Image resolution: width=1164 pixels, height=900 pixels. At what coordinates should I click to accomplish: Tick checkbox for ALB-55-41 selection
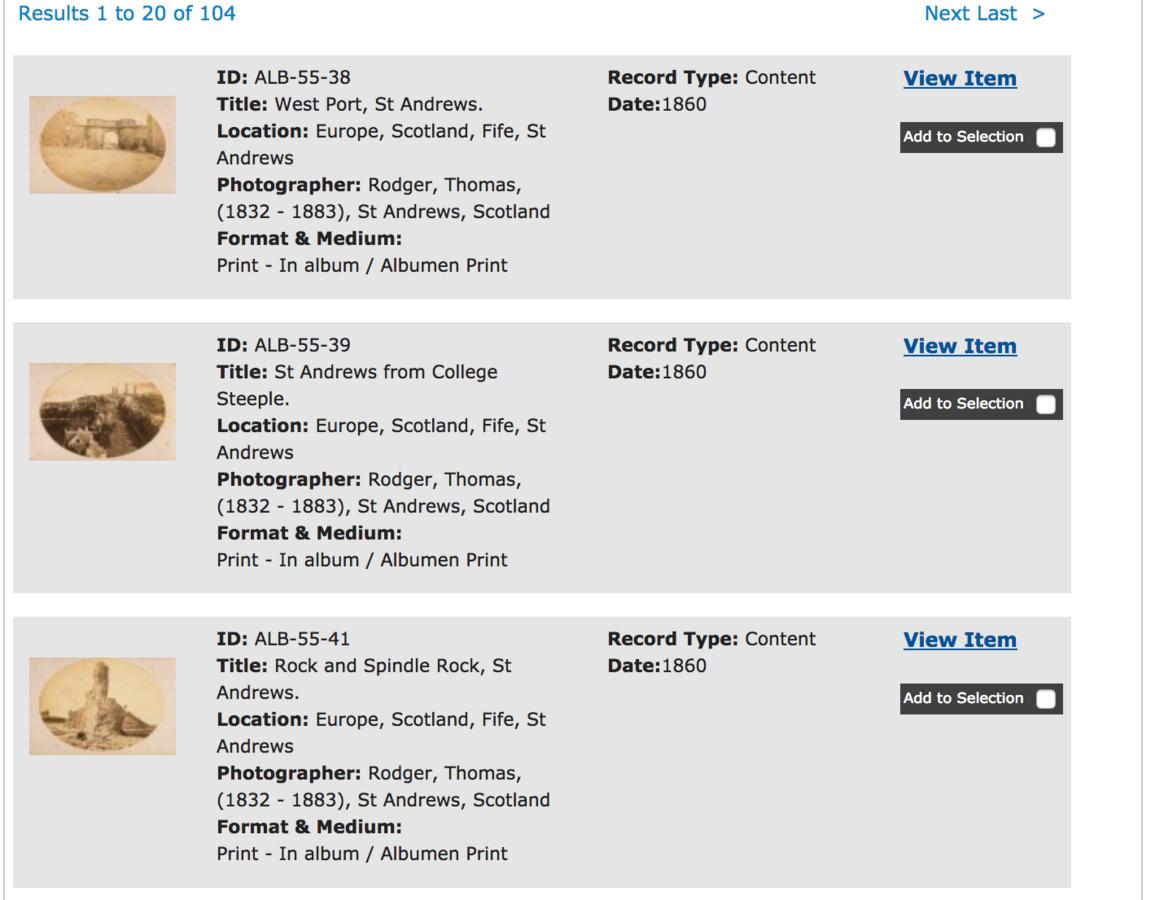1045,699
